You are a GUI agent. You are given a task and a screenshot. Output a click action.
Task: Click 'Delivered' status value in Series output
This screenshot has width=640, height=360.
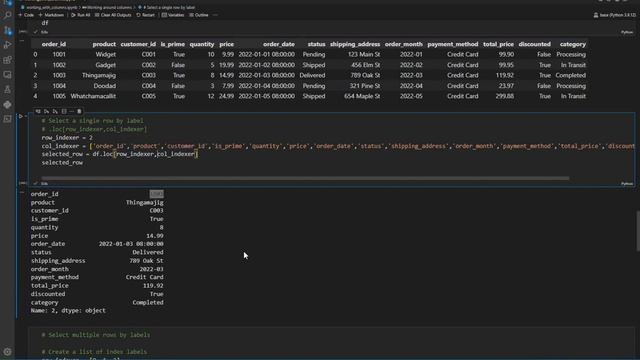pyautogui.click(x=148, y=252)
